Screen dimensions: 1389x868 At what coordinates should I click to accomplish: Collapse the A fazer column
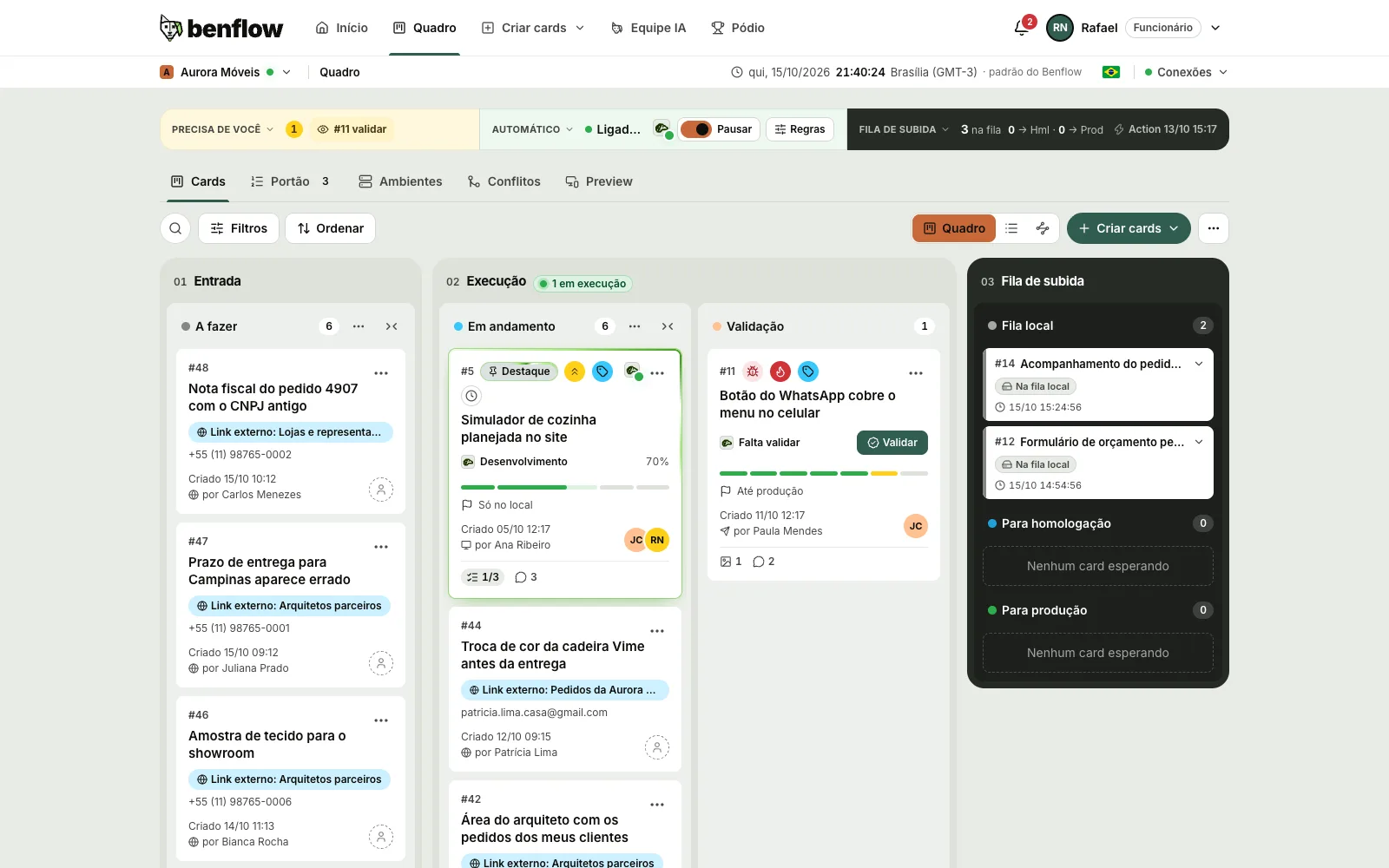tap(392, 326)
